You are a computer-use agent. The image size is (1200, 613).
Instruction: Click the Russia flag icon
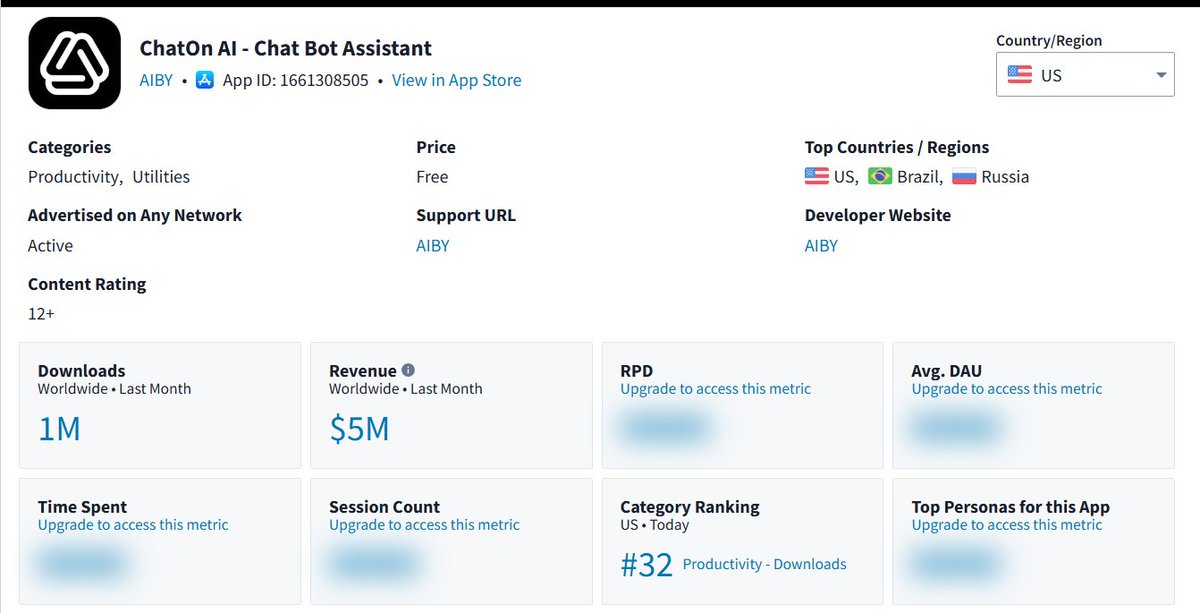[x=964, y=176]
